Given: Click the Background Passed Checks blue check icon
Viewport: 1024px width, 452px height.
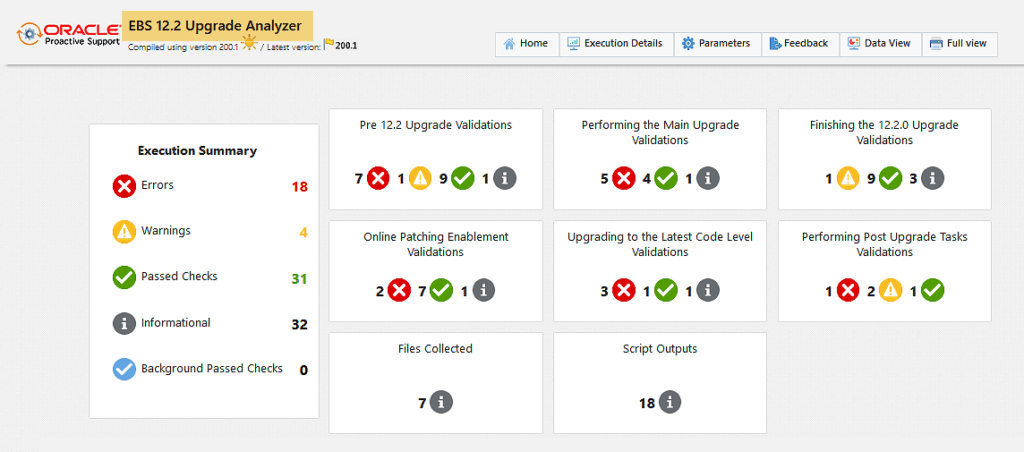Looking at the screenshot, I should [x=124, y=368].
